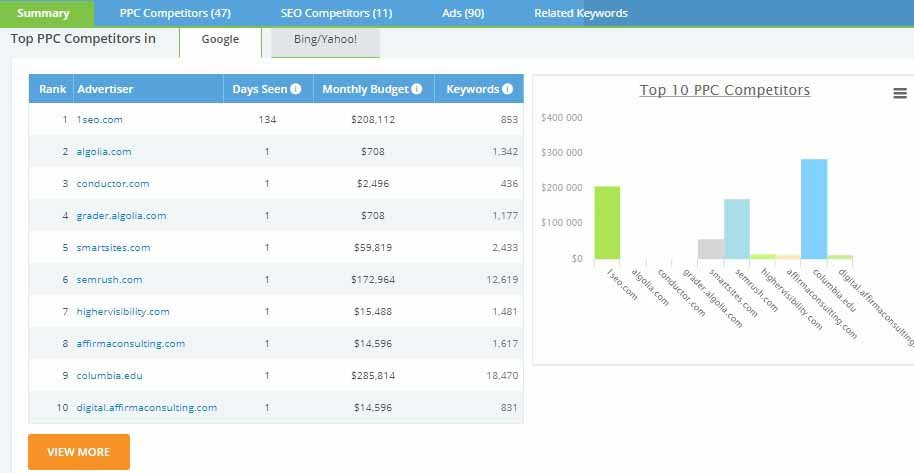Click the 2,433 keywords cell
Screen dimensions: 914x473
coord(505,248)
